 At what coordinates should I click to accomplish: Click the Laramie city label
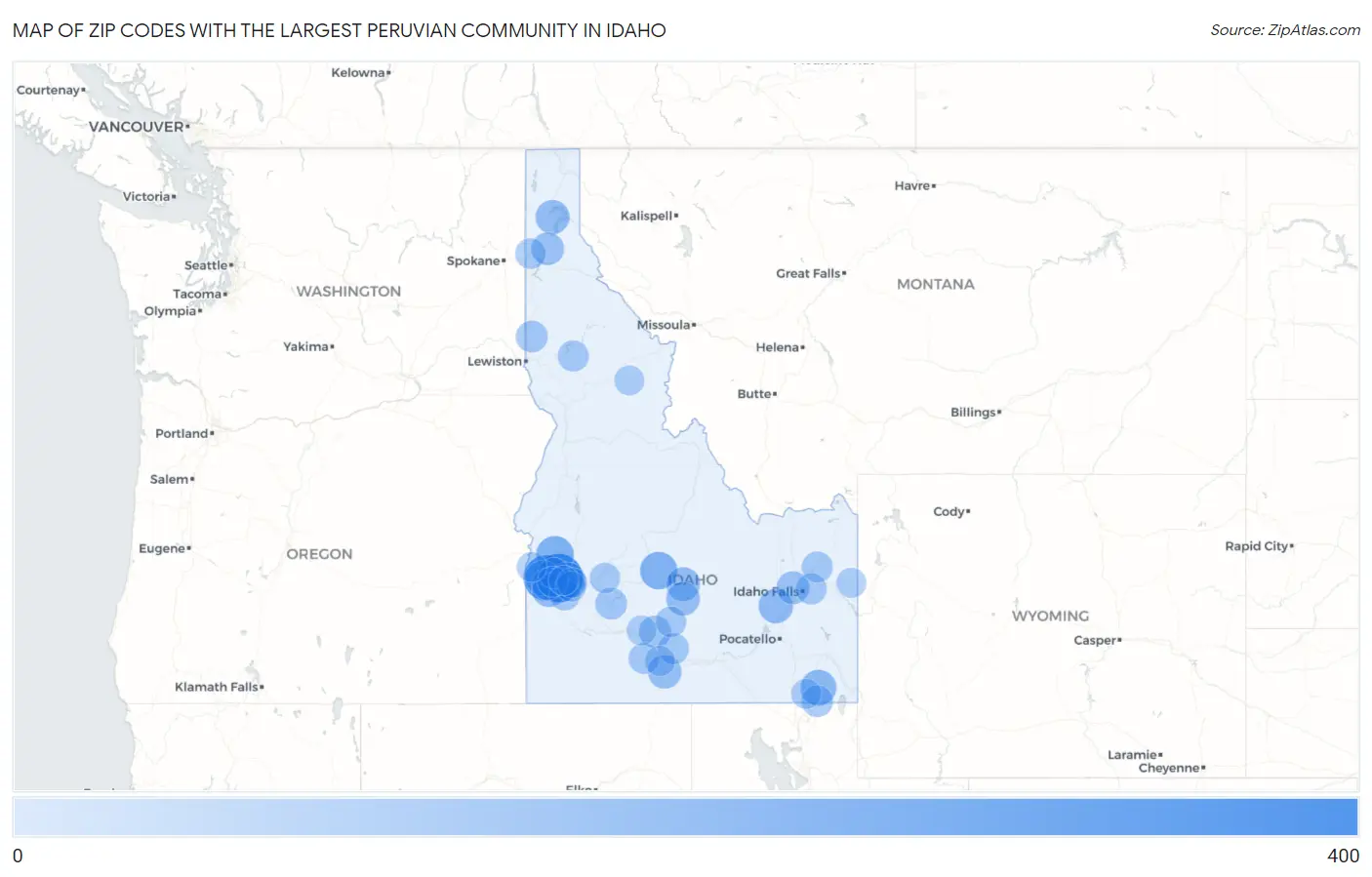click(1133, 755)
